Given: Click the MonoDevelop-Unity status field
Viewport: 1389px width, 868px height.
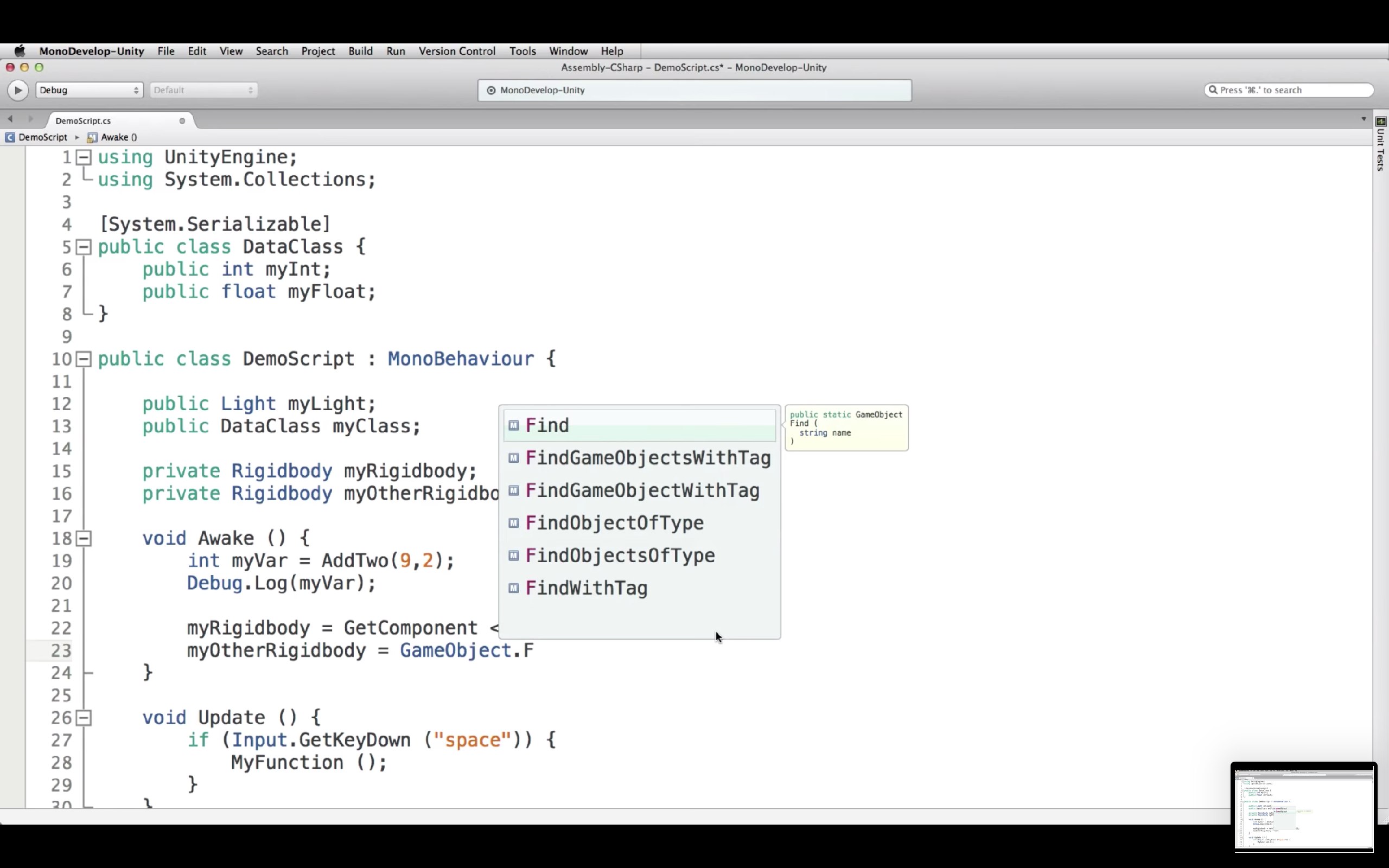Looking at the screenshot, I should tap(694, 90).
